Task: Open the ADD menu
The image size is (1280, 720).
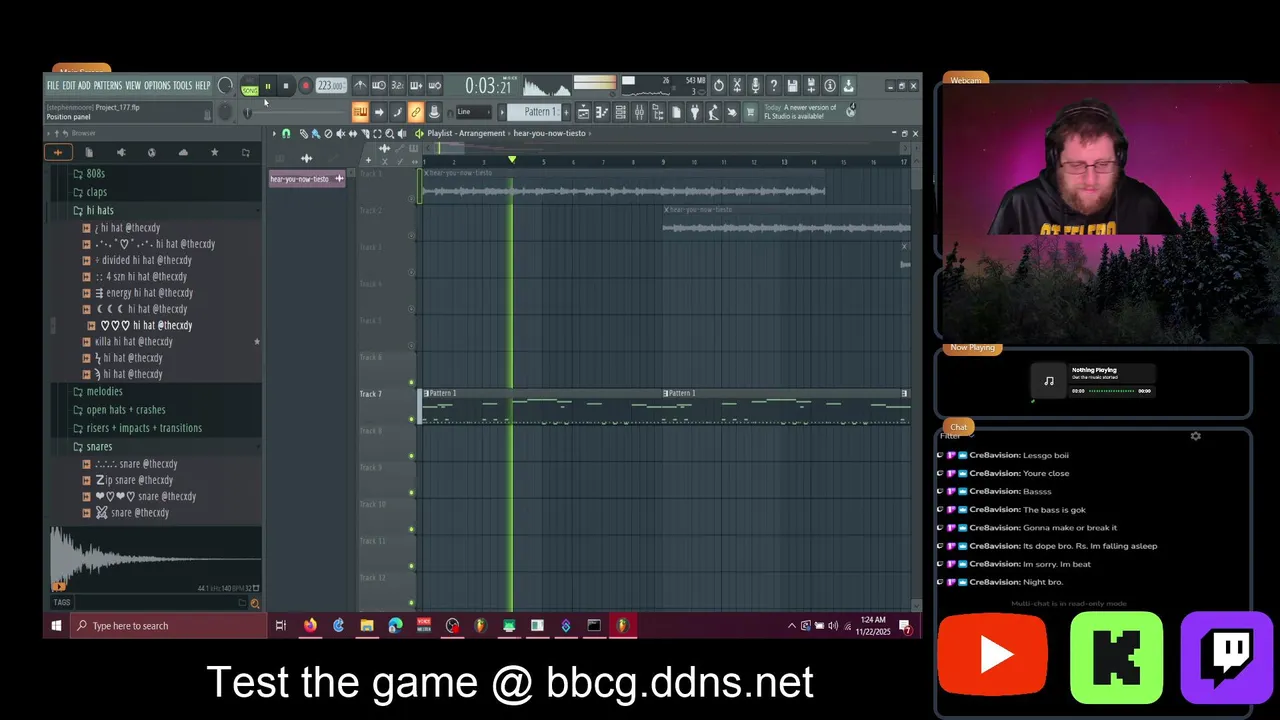Action: pos(84,86)
